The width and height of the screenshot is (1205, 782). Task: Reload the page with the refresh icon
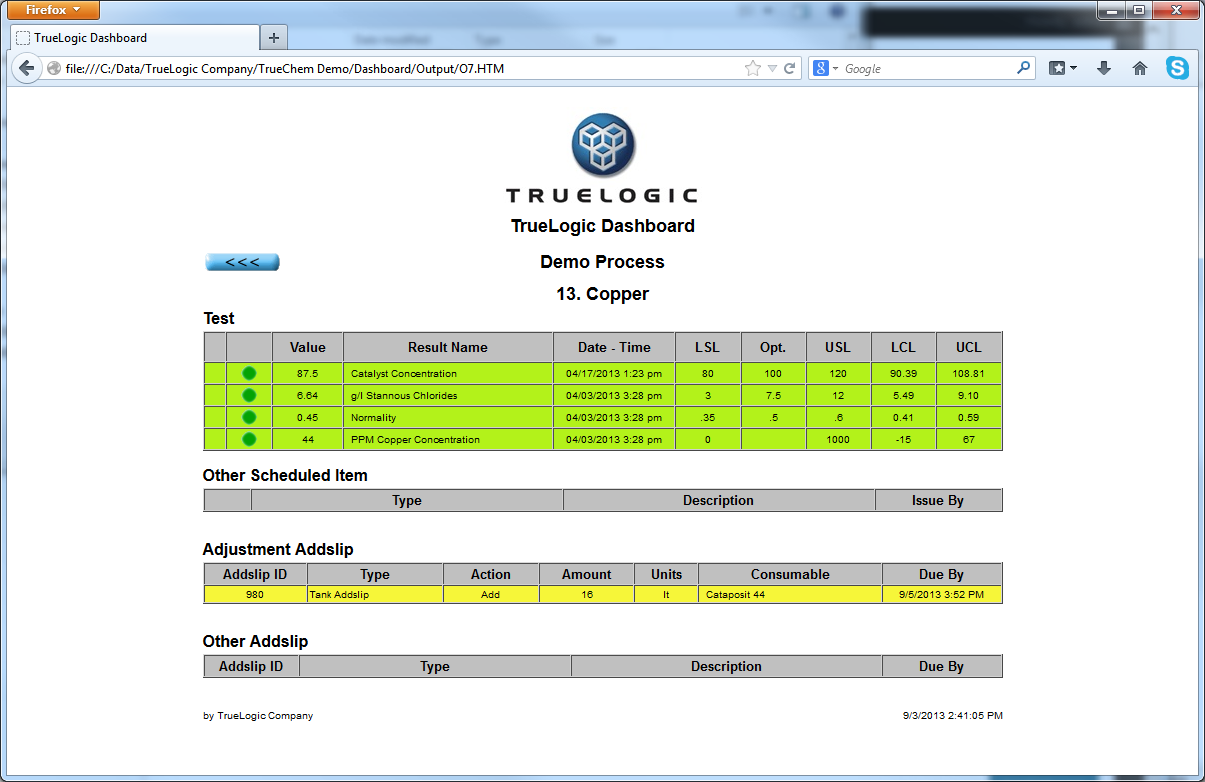coord(790,69)
